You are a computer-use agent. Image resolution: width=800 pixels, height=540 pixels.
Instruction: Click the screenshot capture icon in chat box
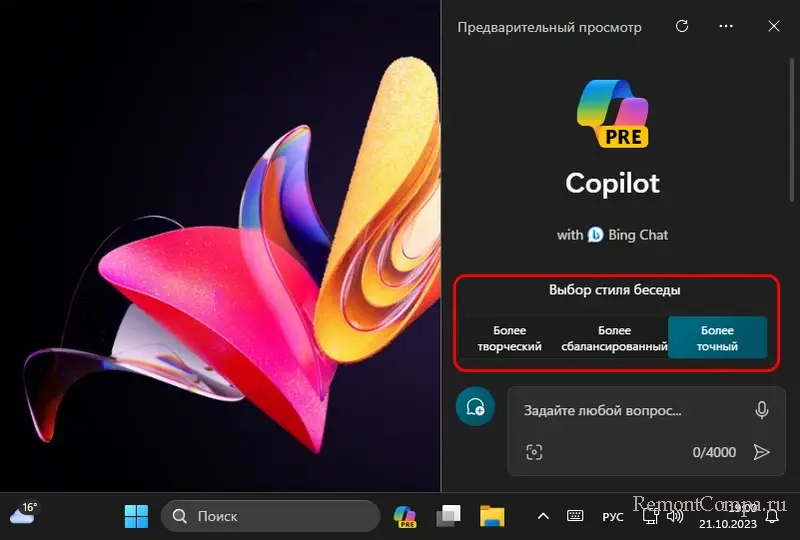534,452
